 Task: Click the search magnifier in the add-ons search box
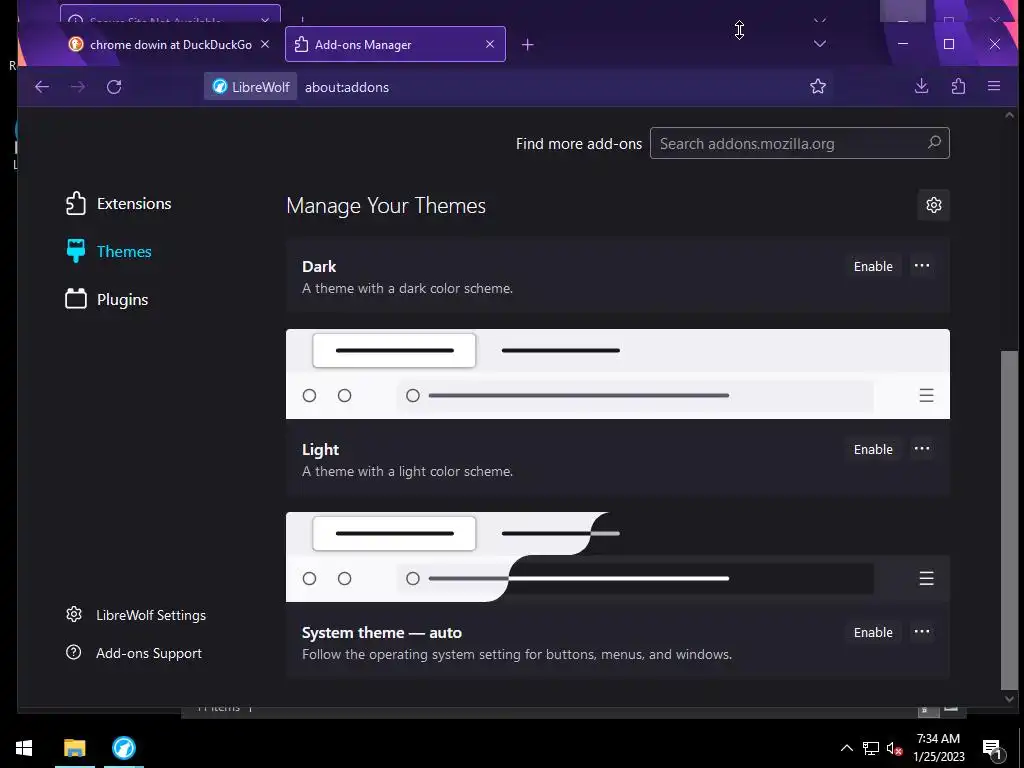click(x=935, y=142)
